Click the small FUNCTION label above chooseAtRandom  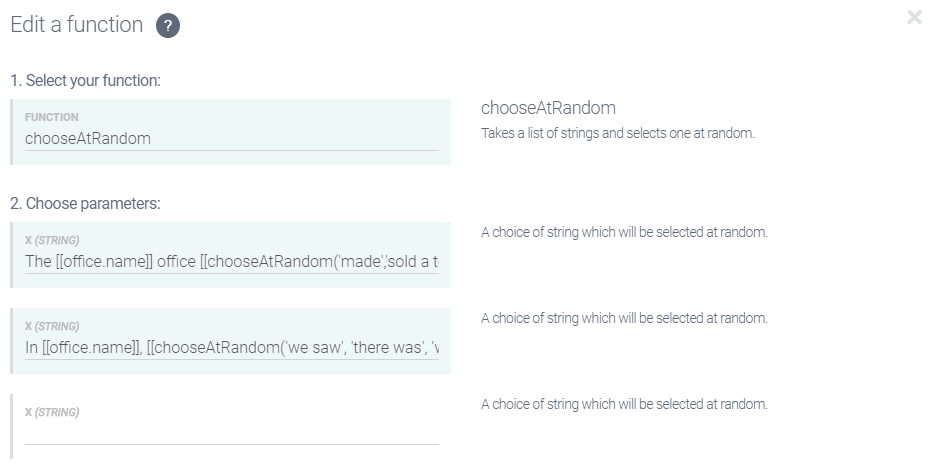pyautogui.click(x=52, y=117)
